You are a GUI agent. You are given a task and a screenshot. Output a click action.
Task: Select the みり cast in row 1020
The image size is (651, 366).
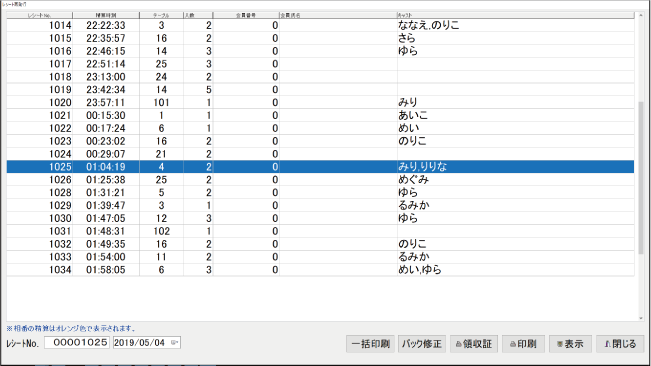coord(515,102)
